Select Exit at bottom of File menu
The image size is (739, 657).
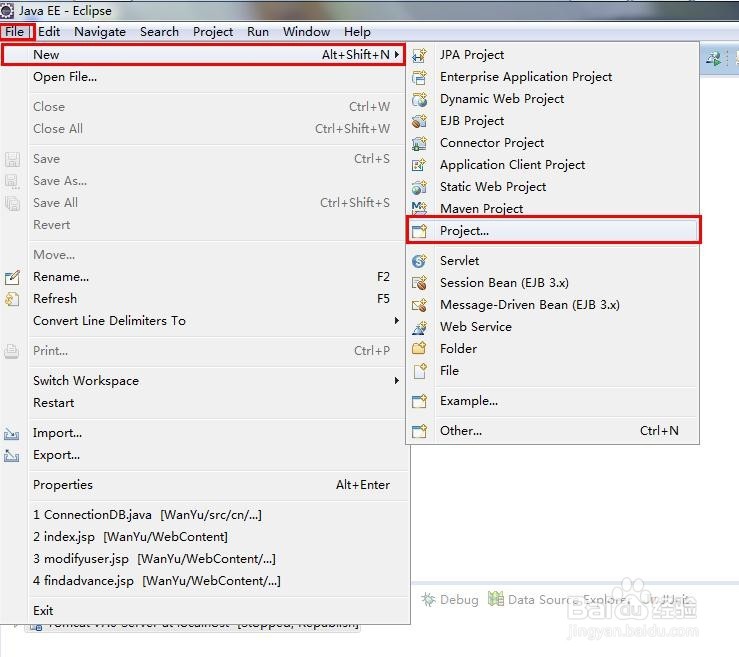(203, 611)
